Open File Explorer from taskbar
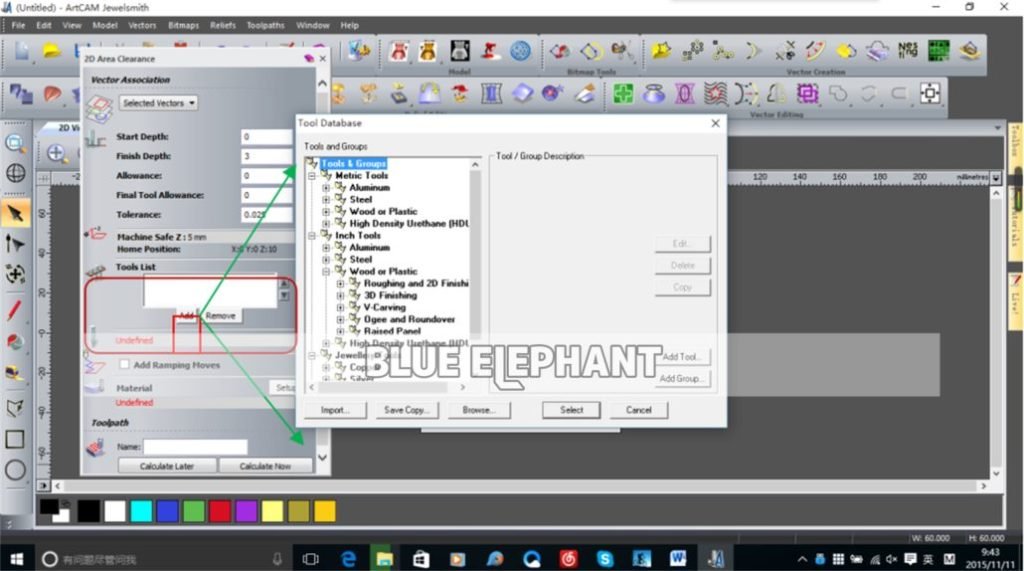Image resolution: width=1024 pixels, height=571 pixels. tap(385, 559)
